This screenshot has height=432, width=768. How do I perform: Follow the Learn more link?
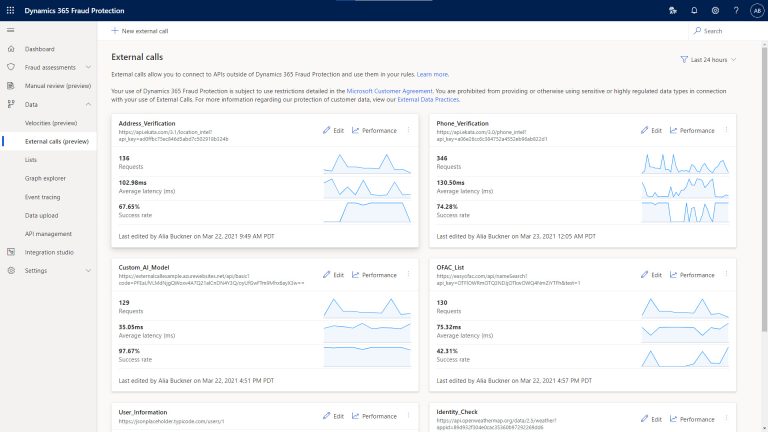[432, 74]
